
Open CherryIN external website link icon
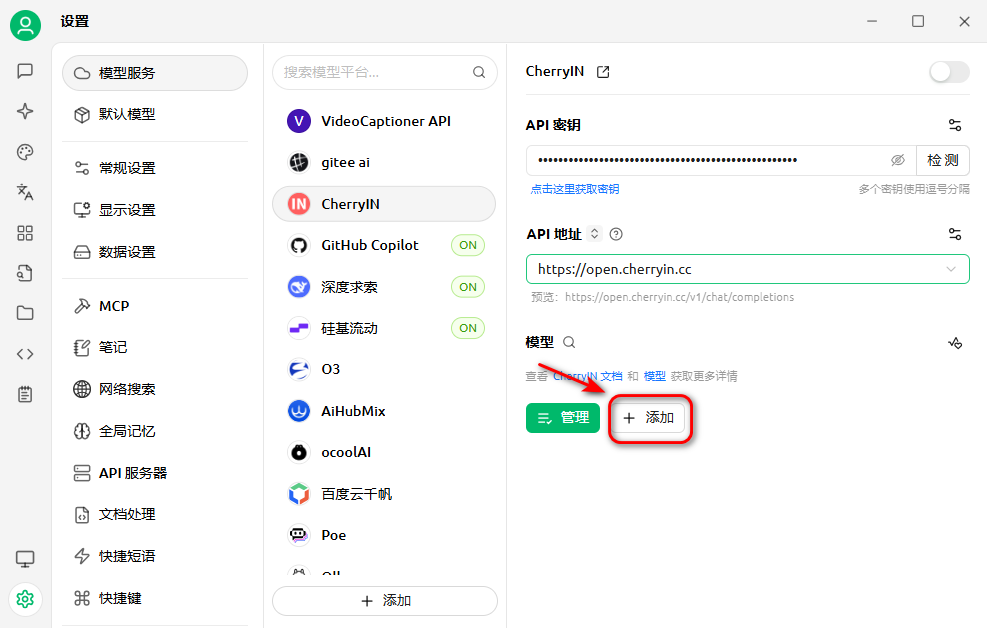(x=603, y=72)
